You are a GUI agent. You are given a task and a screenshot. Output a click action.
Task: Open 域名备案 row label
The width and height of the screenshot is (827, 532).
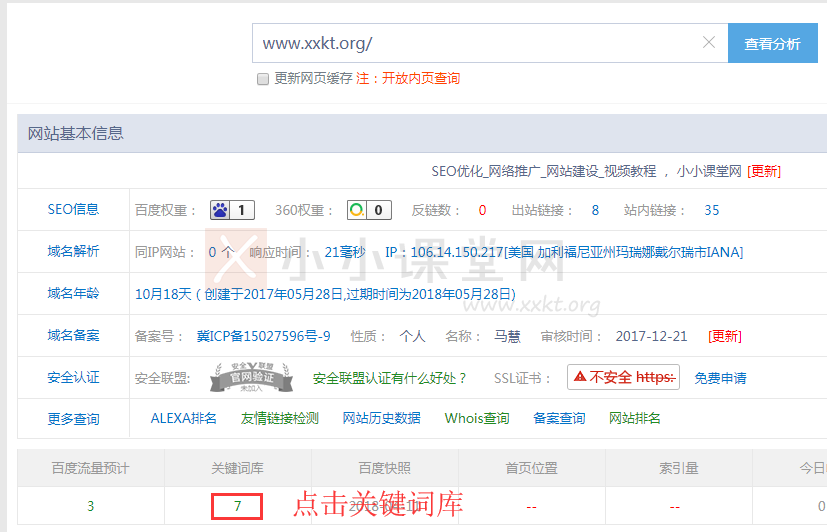tap(73, 336)
